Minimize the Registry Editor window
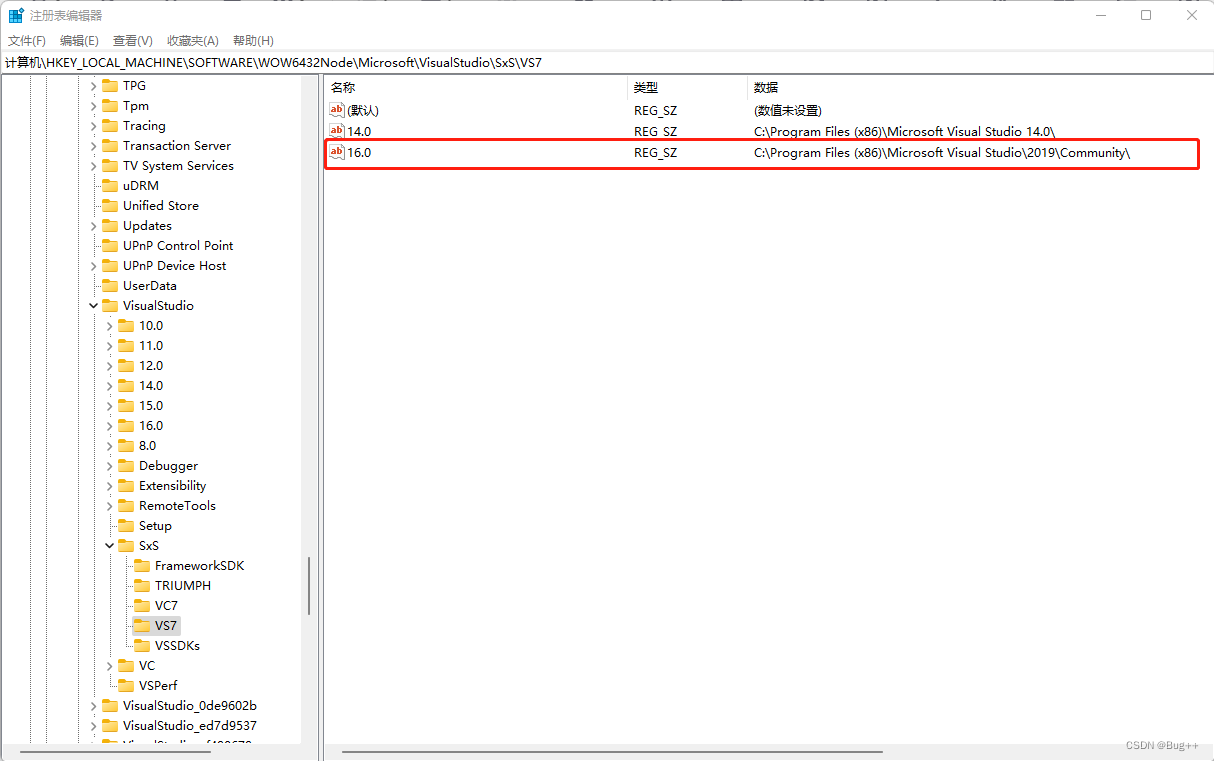The width and height of the screenshot is (1214, 761). pyautogui.click(x=1100, y=15)
